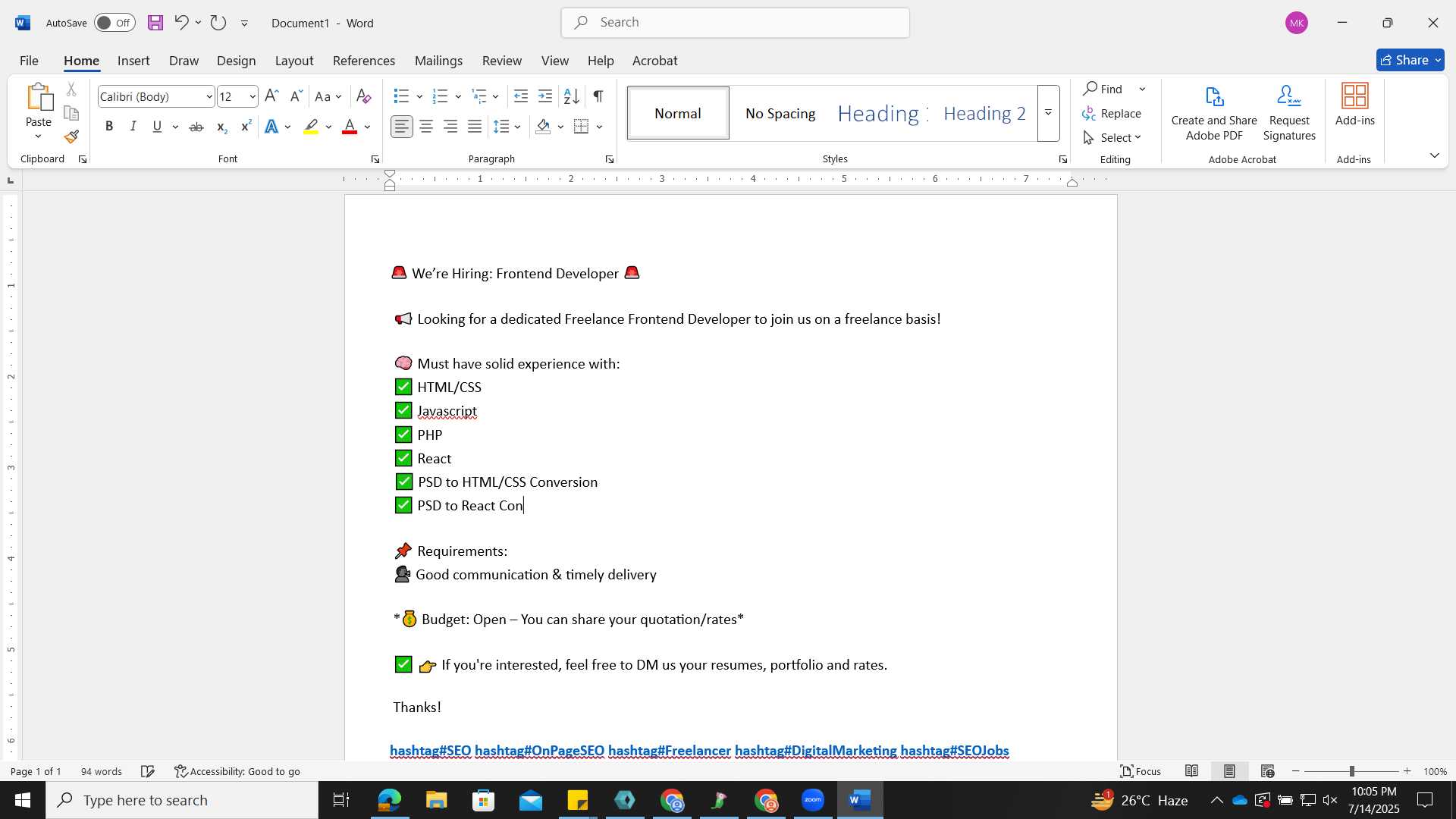Switch to the Layout tab

(294, 61)
